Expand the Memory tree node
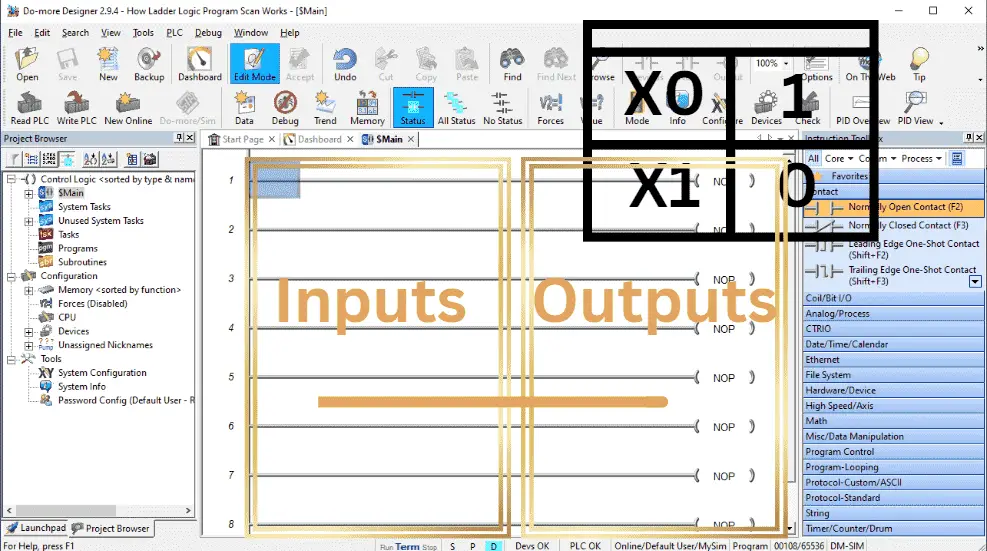The width and height of the screenshot is (987, 551). (x=29, y=290)
